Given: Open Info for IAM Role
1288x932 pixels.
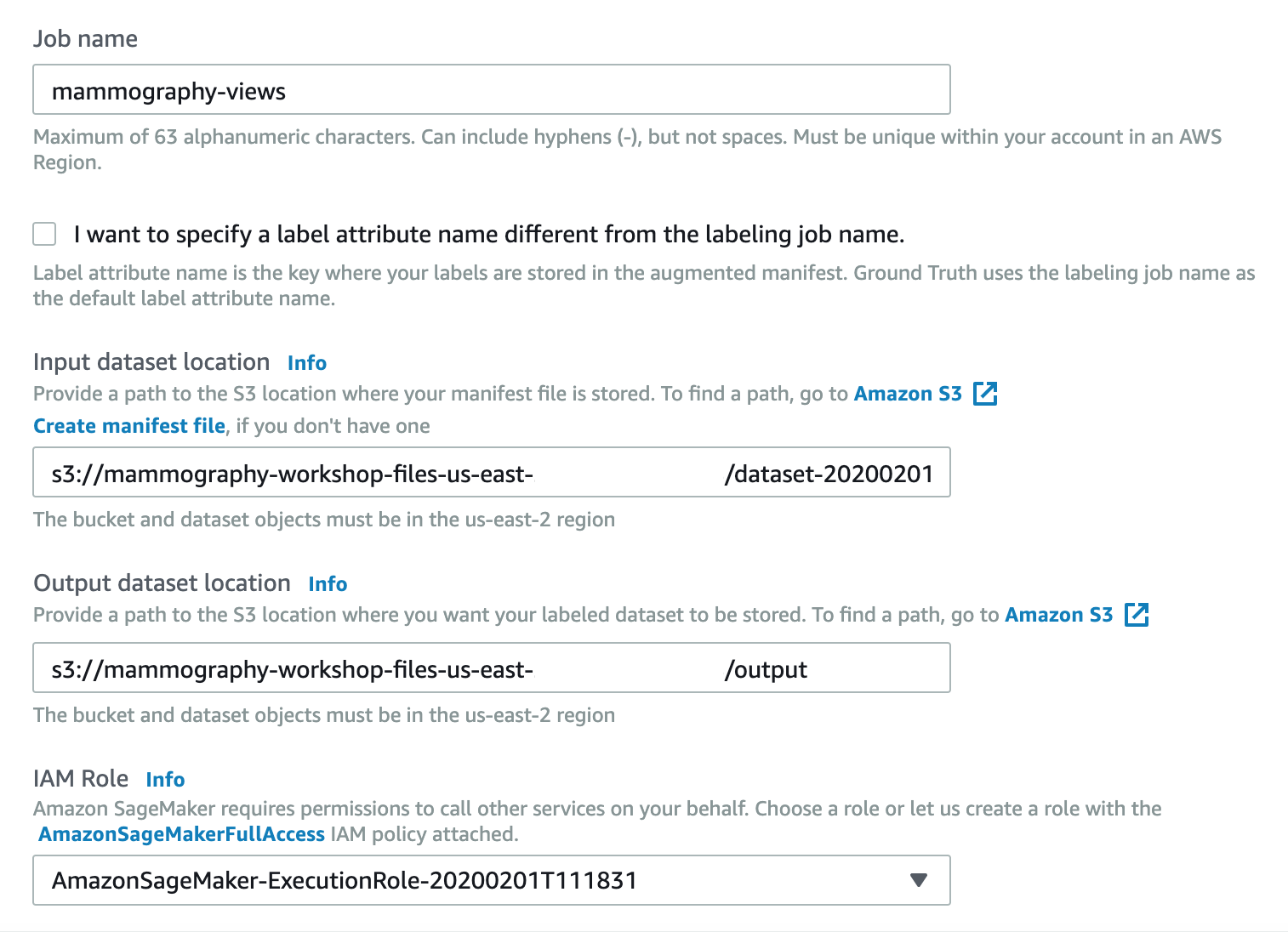Looking at the screenshot, I should [x=165, y=780].
